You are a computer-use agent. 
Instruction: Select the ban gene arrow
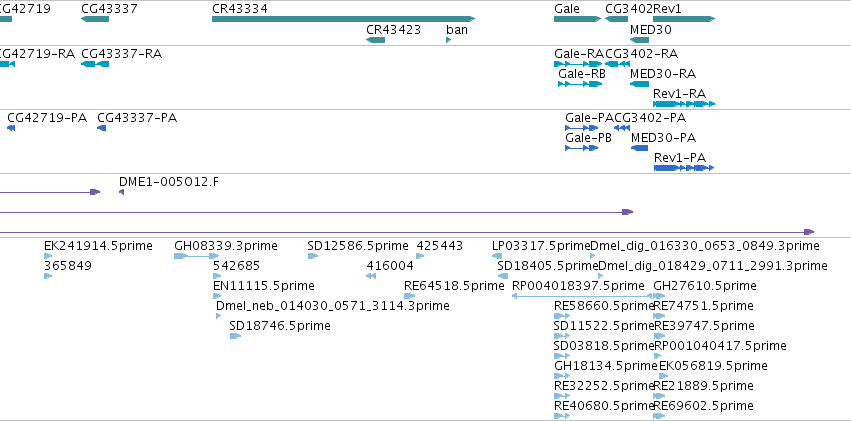pyautogui.click(x=448, y=40)
